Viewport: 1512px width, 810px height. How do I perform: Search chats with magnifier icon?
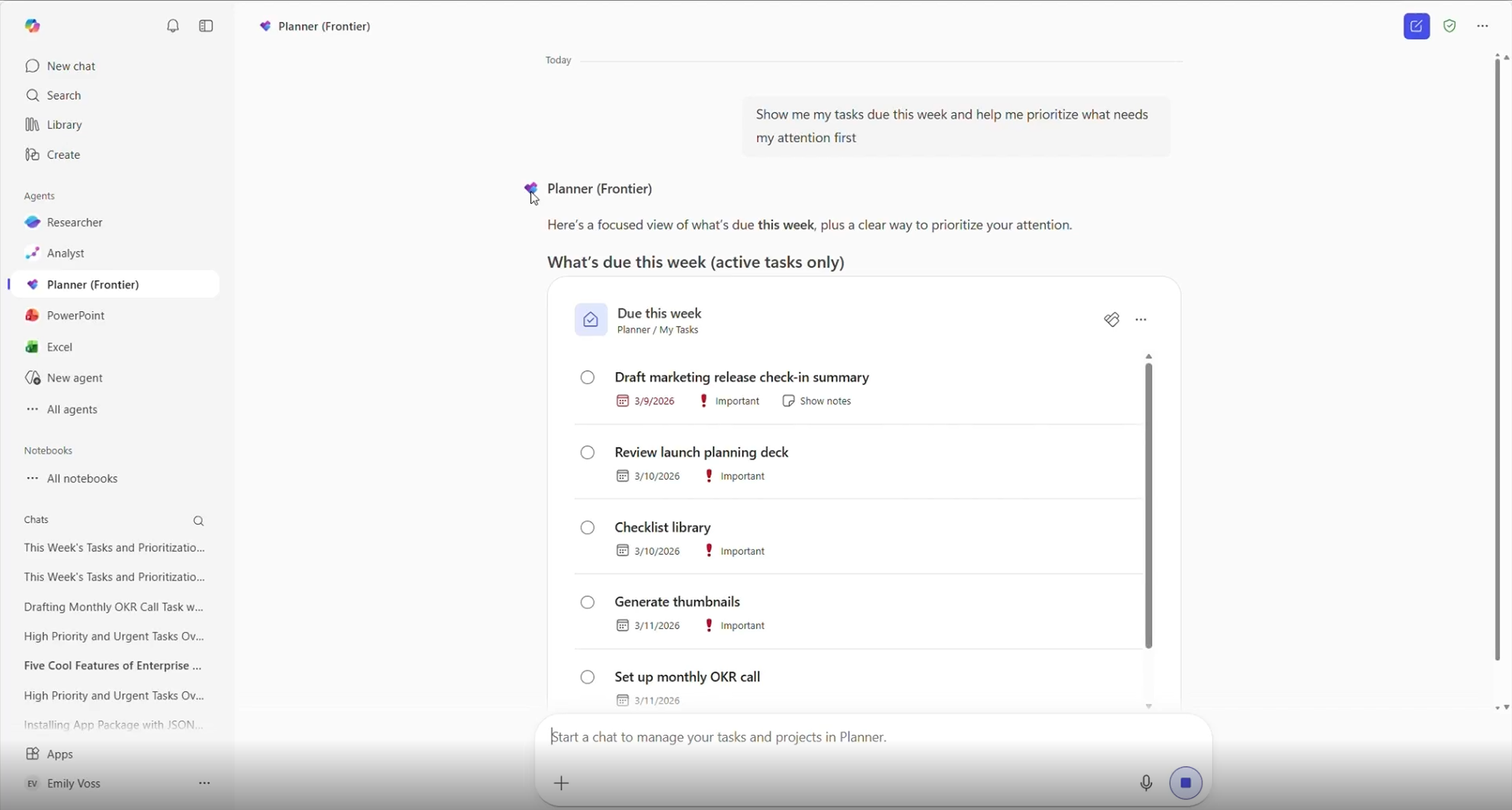click(198, 521)
